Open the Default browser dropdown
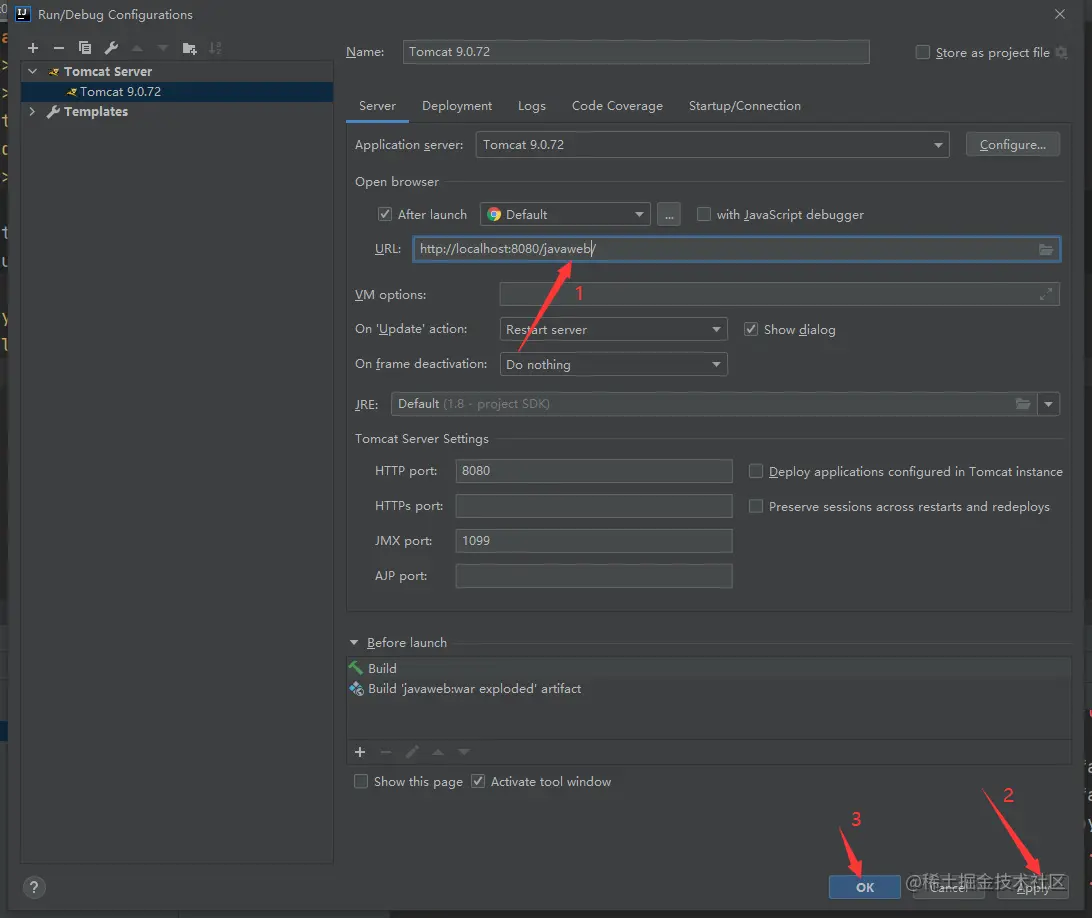The image size is (1092, 918). click(565, 215)
